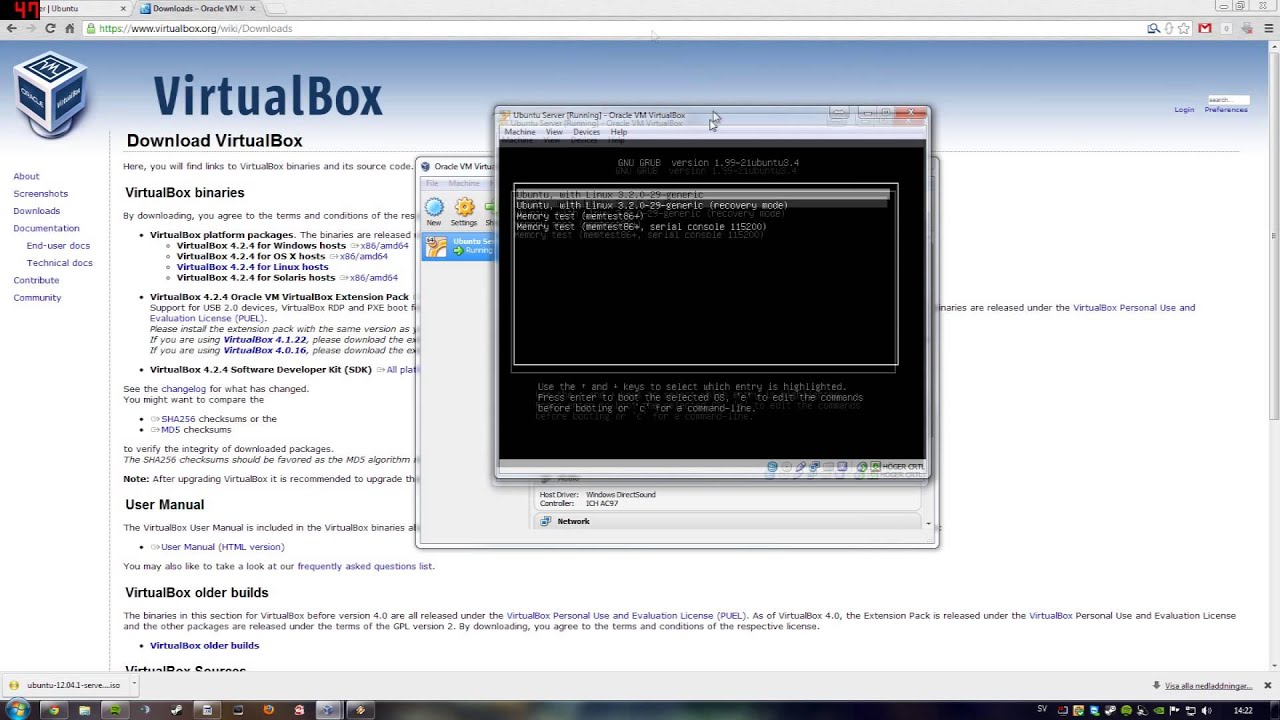Click the video capture display icon in VM status bar
Viewport: 1280px width, 720px height.
[x=843, y=467]
